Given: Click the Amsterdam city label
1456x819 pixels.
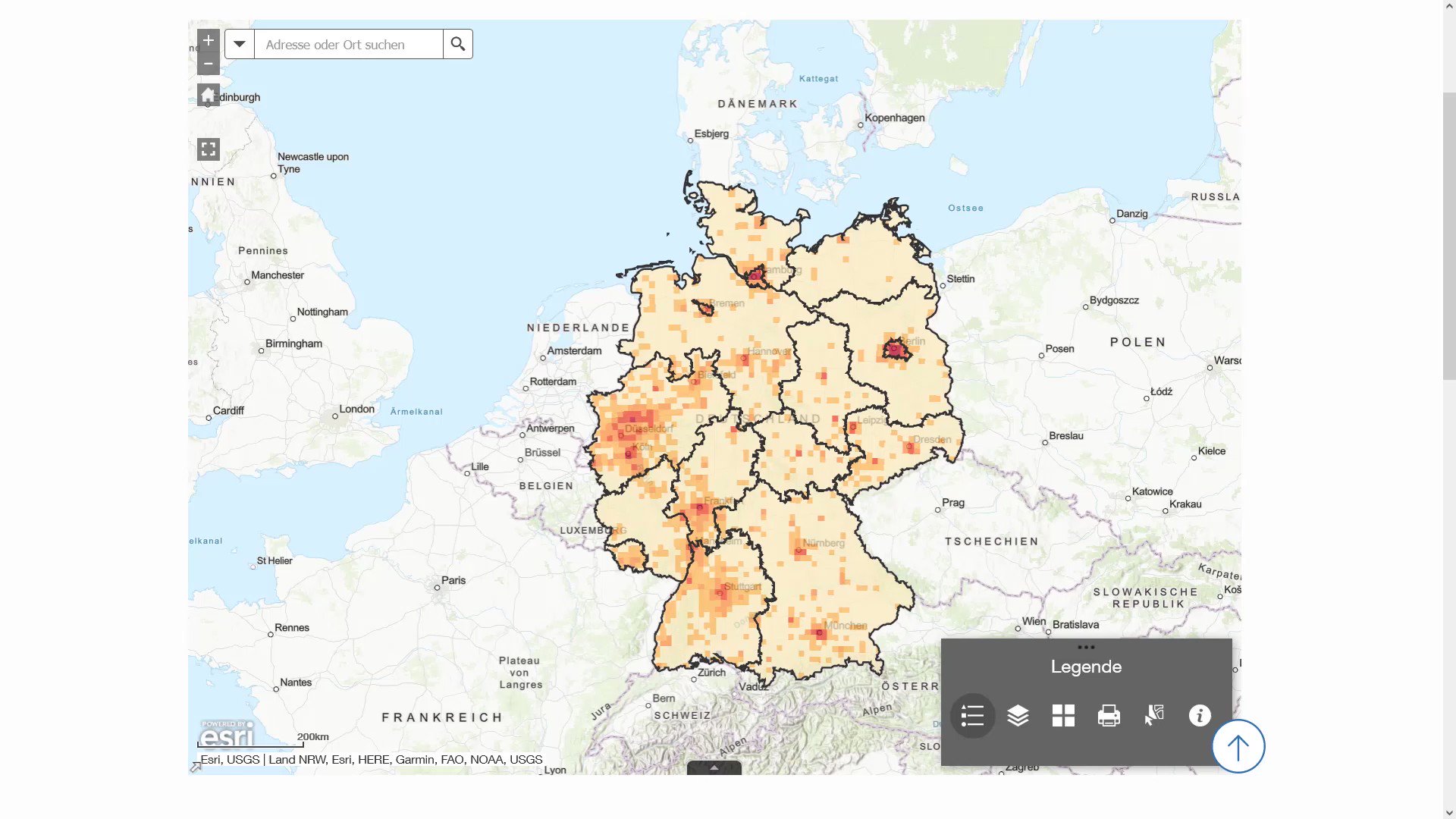Looking at the screenshot, I should click(574, 350).
